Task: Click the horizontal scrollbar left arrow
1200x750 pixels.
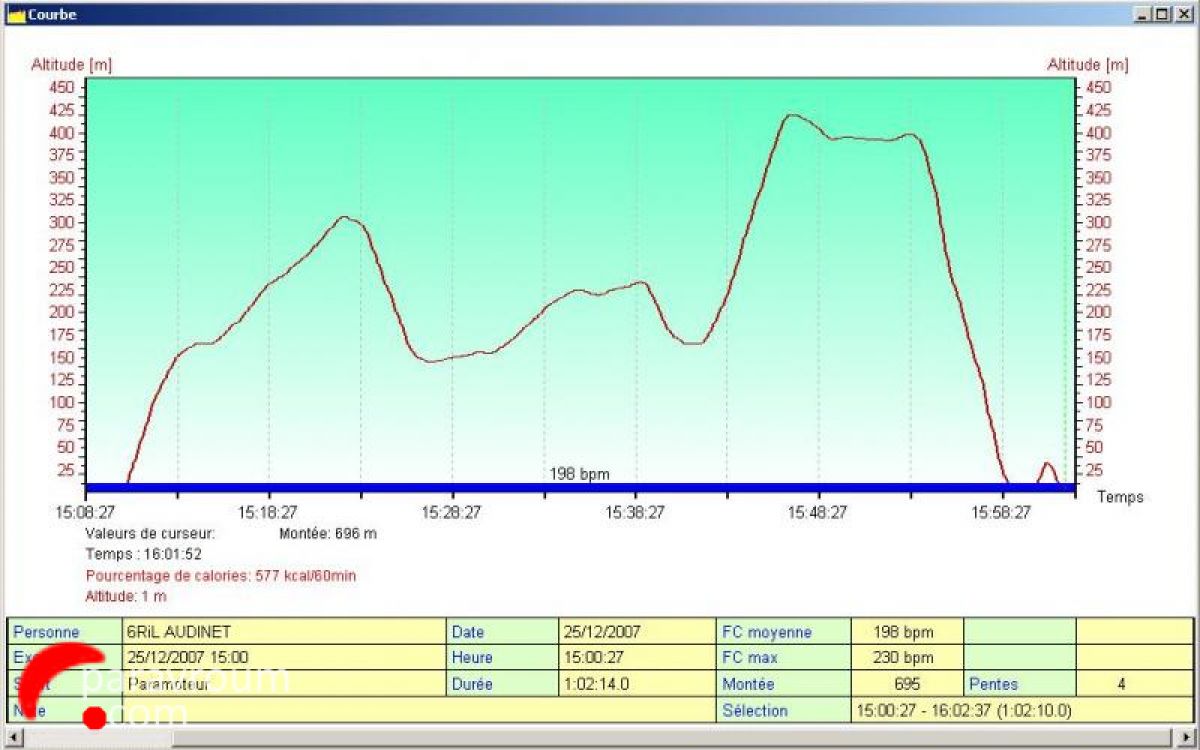Action: click(11, 739)
